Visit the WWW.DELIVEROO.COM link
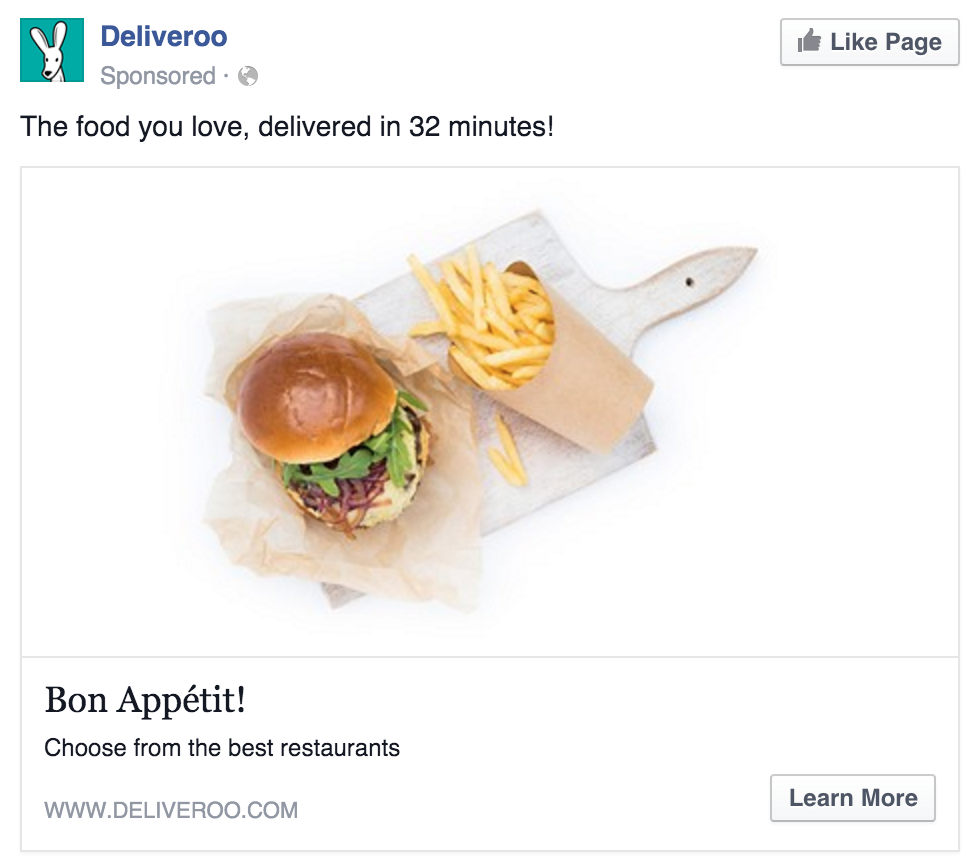980x866 pixels. coord(171,810)
